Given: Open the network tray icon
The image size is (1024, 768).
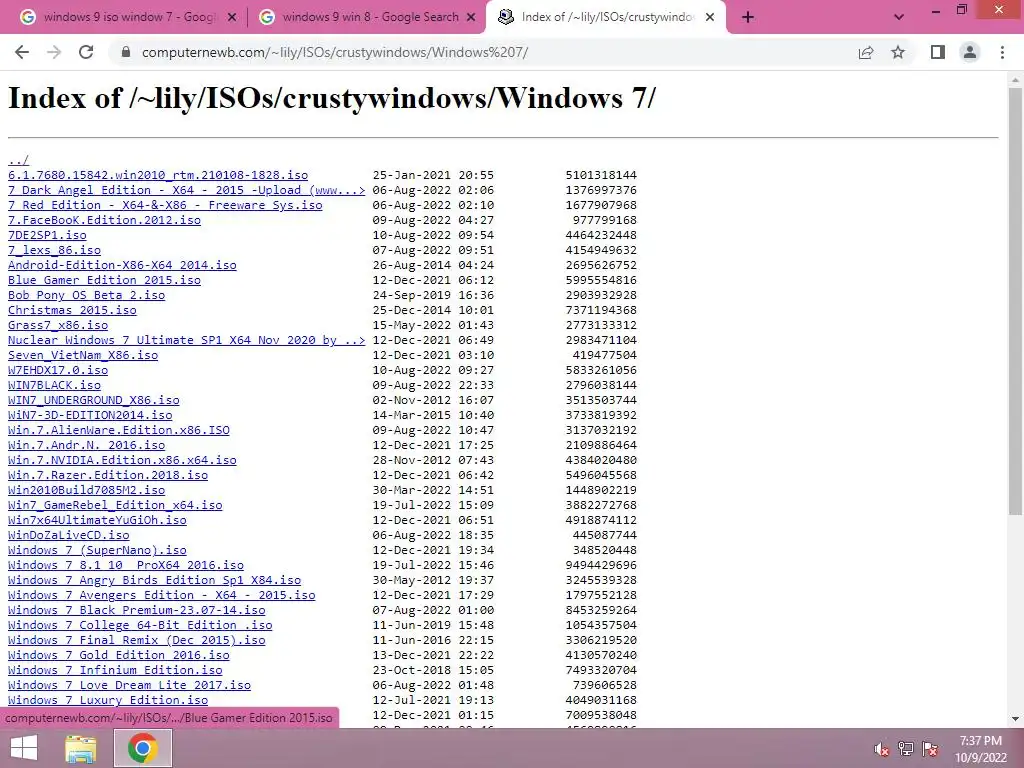Looking at the screenshot, I should click(906, 749).
